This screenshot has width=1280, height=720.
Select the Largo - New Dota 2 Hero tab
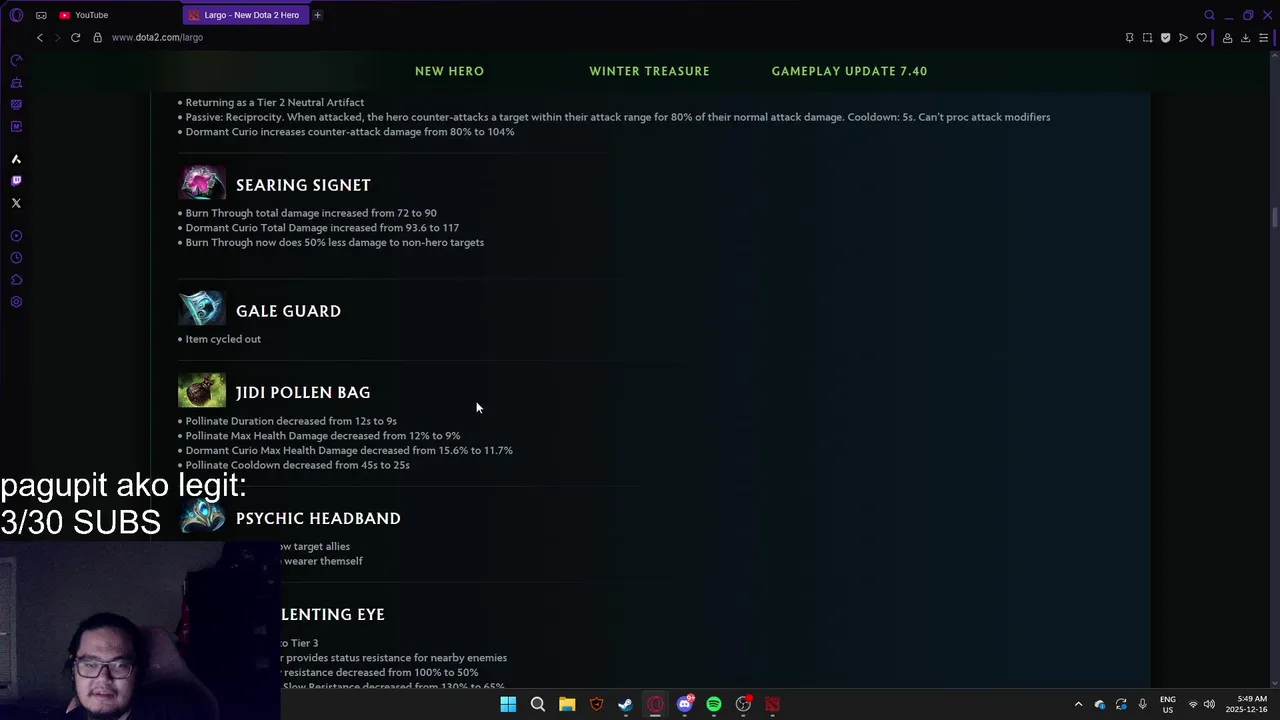(x=245, y=15)
